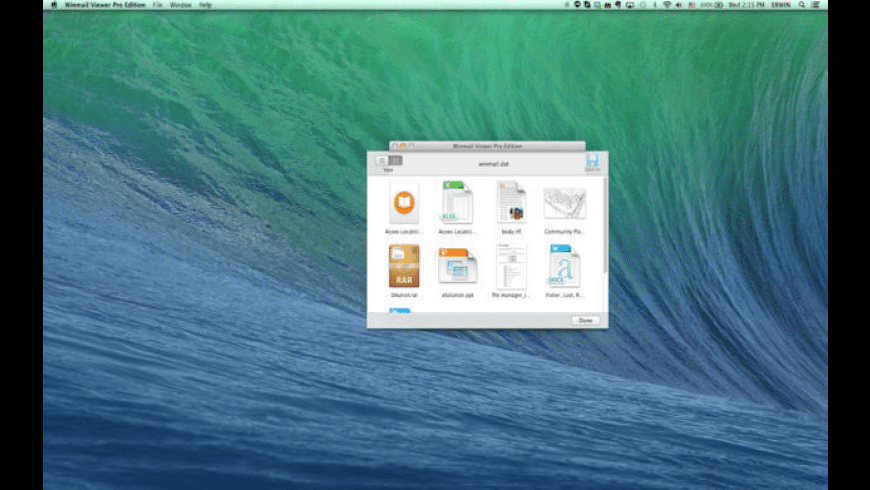This screenshot has height=490, width=870.
Task: Click the Save As toolbar icon
Action: pyautogui.click(x=593, y=161)
